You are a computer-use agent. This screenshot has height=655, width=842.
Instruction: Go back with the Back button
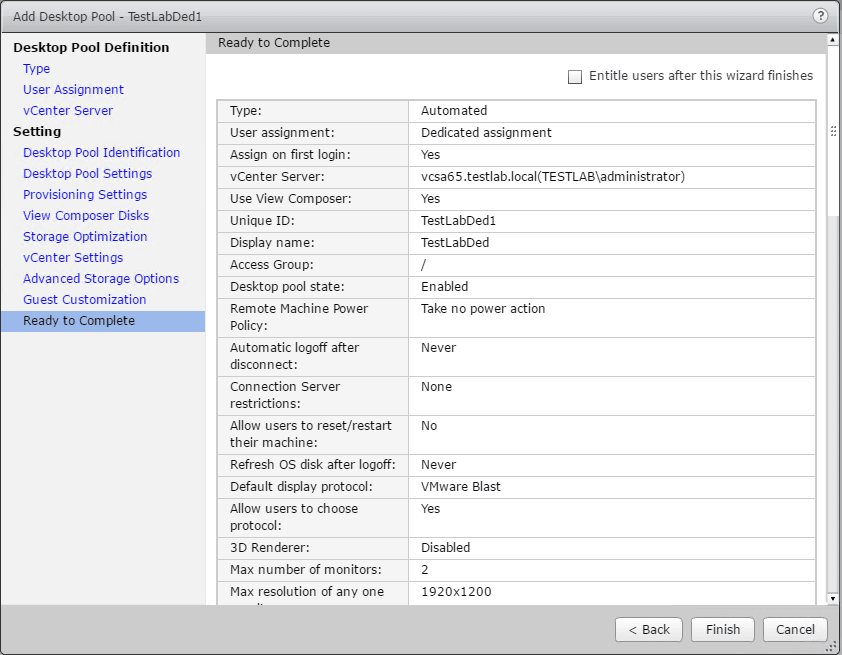650,630
